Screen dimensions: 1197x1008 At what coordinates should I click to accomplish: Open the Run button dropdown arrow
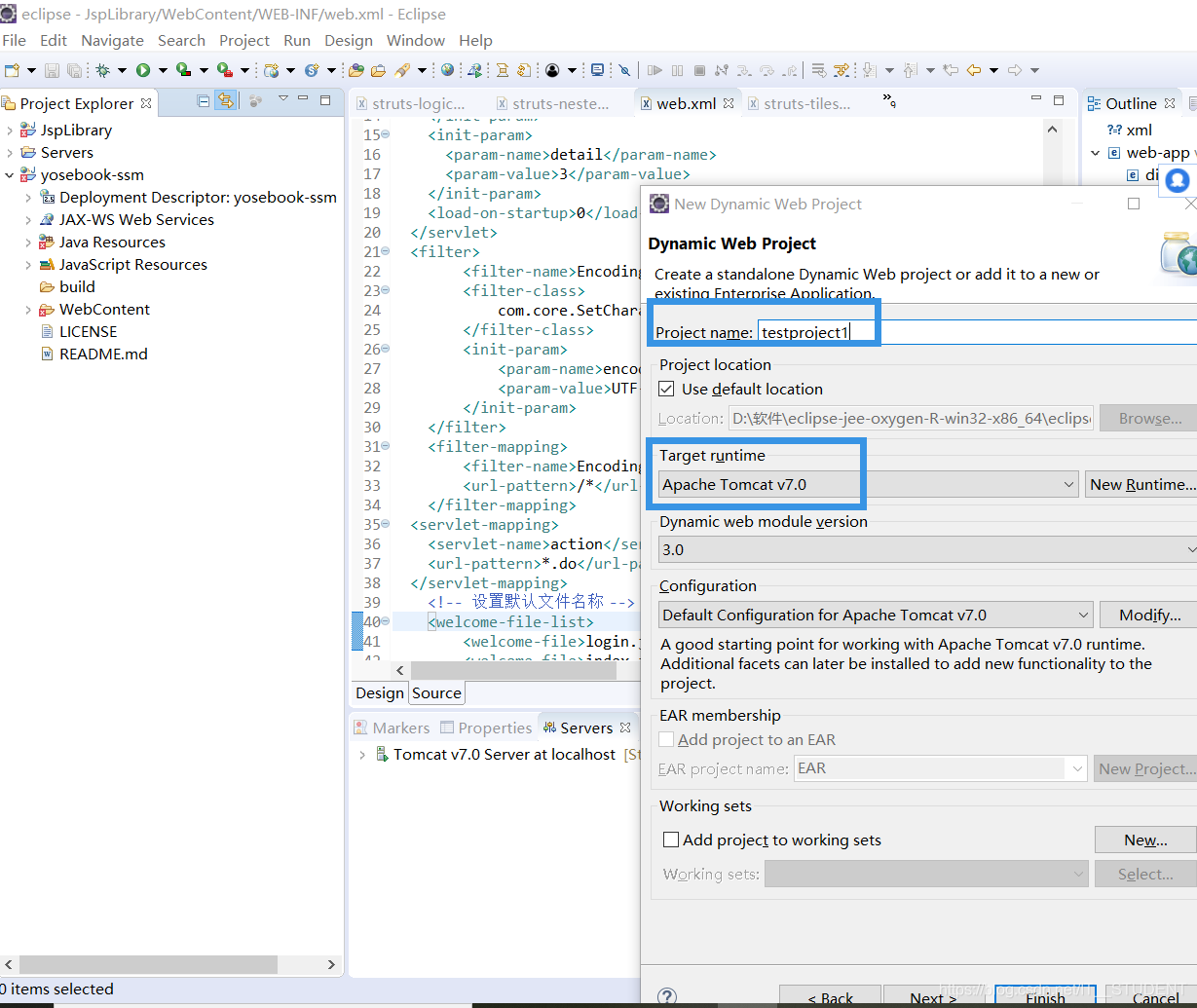(163, 70)
